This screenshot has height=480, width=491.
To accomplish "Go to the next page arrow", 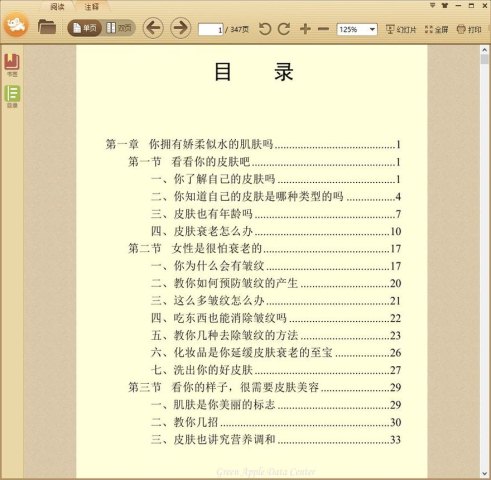I will click(x=181, y=28).
